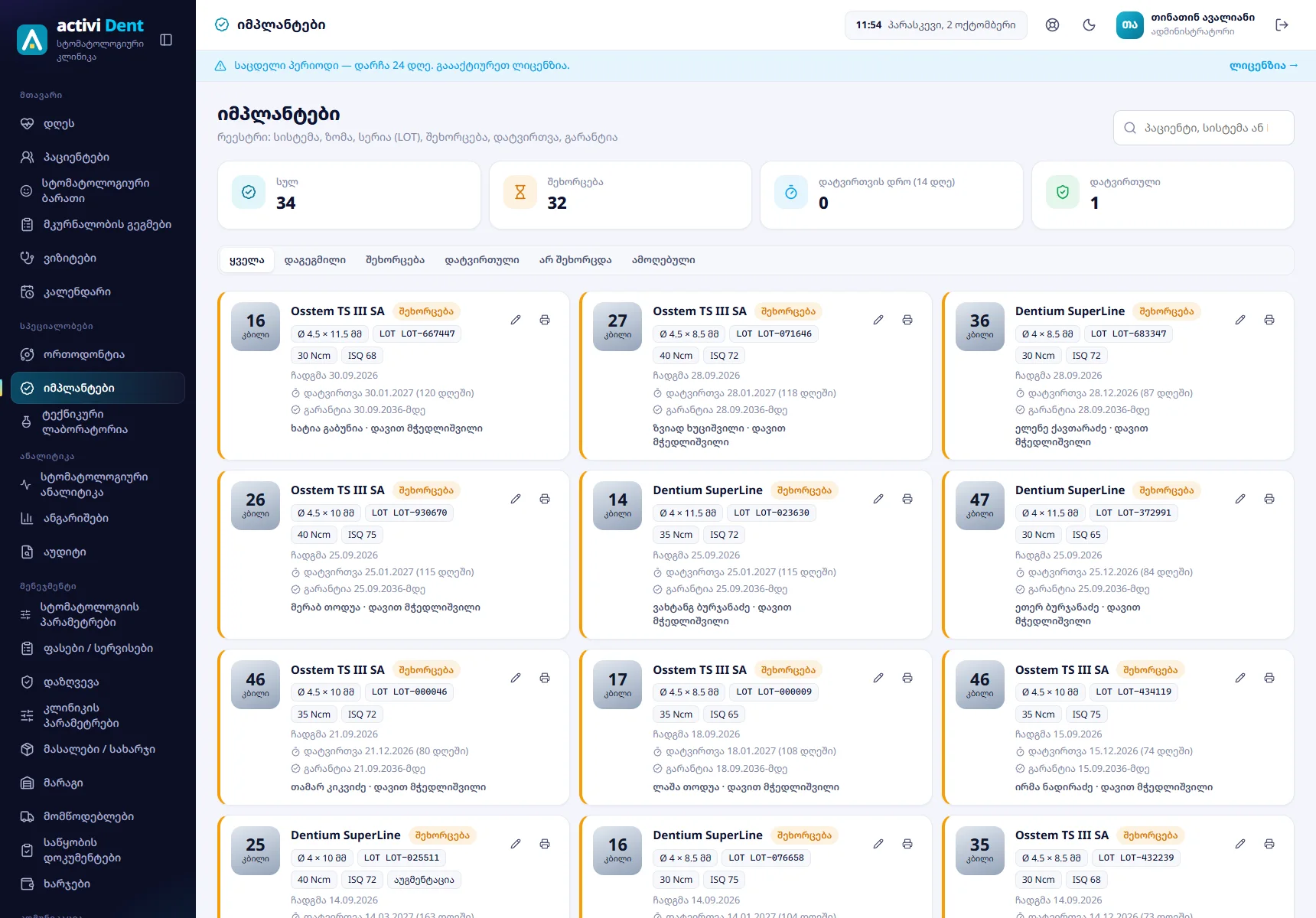Open დაზღვევა in sidebar
The image size is (1316, 918).
tap(98, 682)
